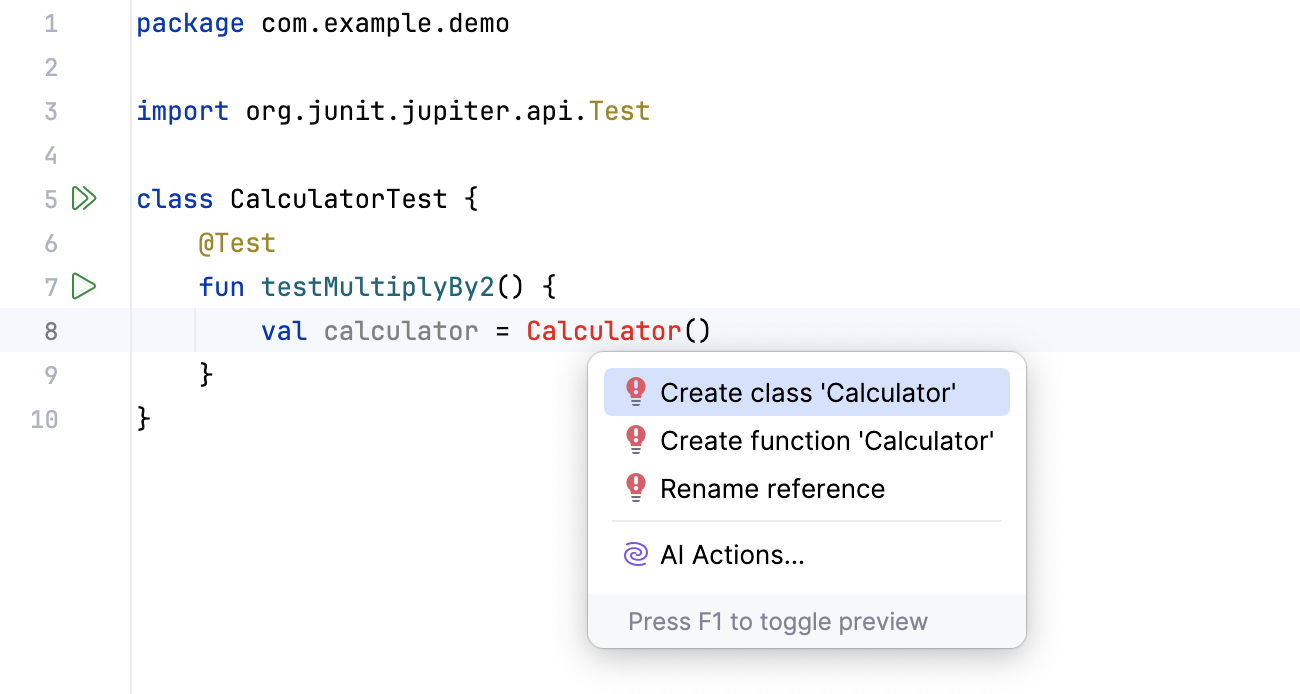Click the purple AI Actions swirl icon

[x=635, y=555]
